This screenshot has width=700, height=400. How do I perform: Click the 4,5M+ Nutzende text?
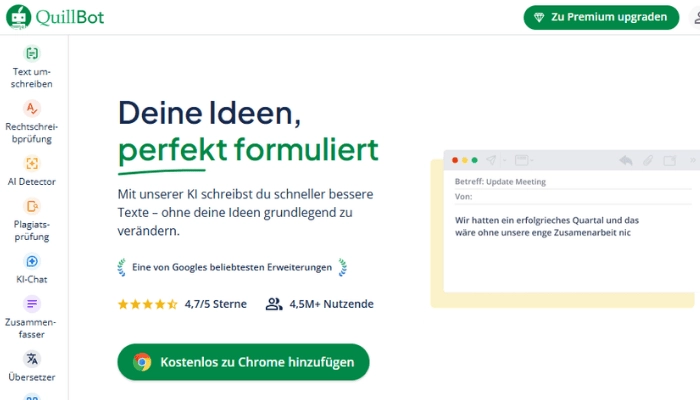331,304
